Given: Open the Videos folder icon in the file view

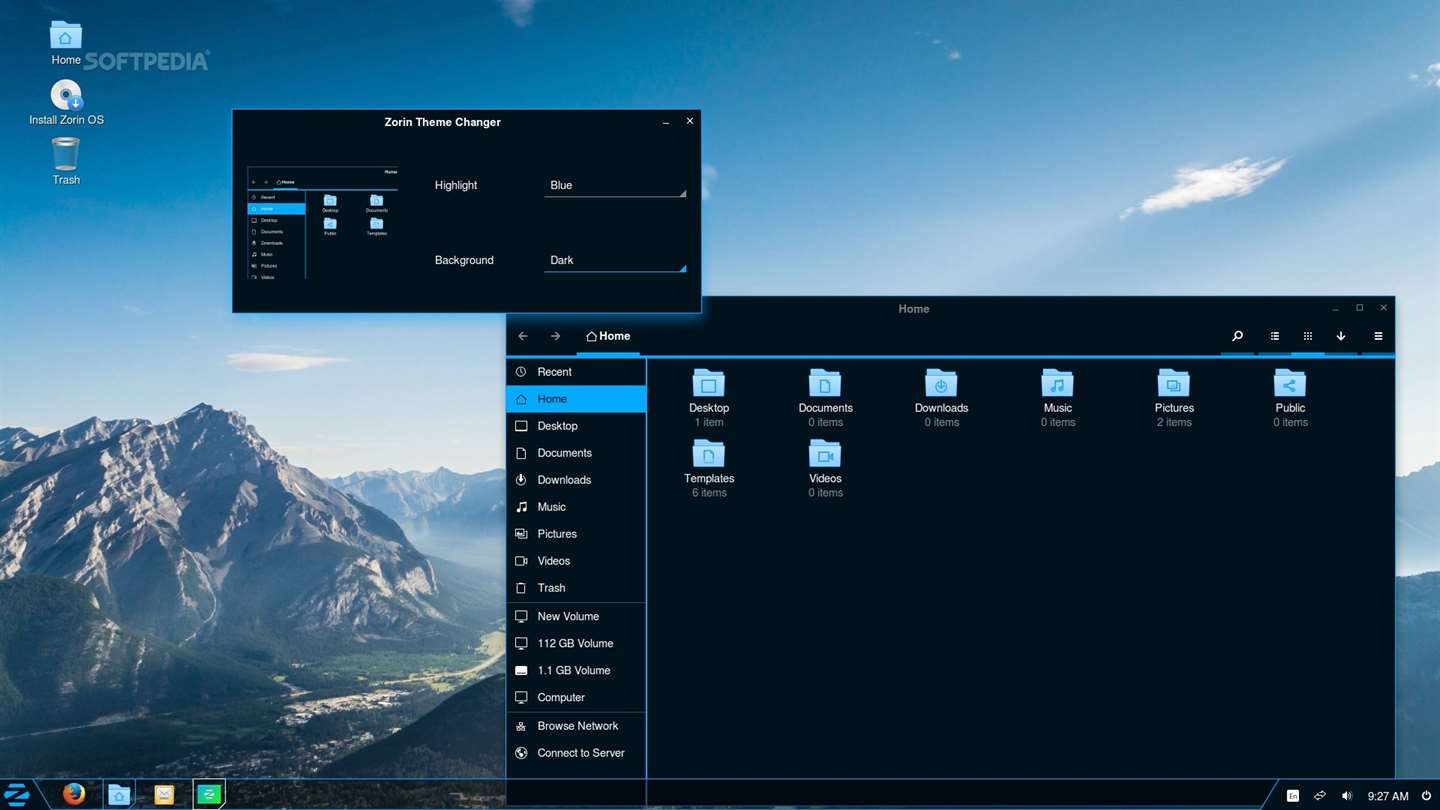Looking at the screenshot, I should pos(825,454).
